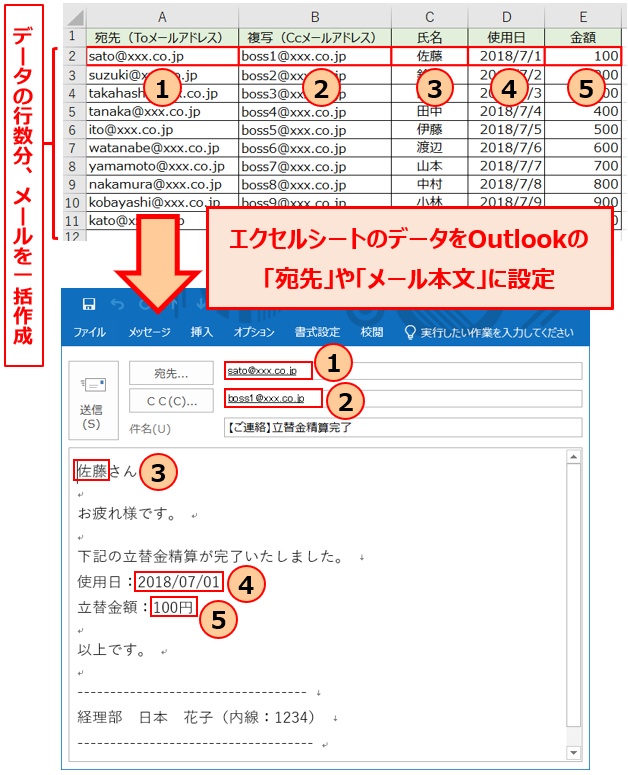The width and height of the screenshot is (628, 775).
Task: Select Excel column E header
Action: [583, 17]
